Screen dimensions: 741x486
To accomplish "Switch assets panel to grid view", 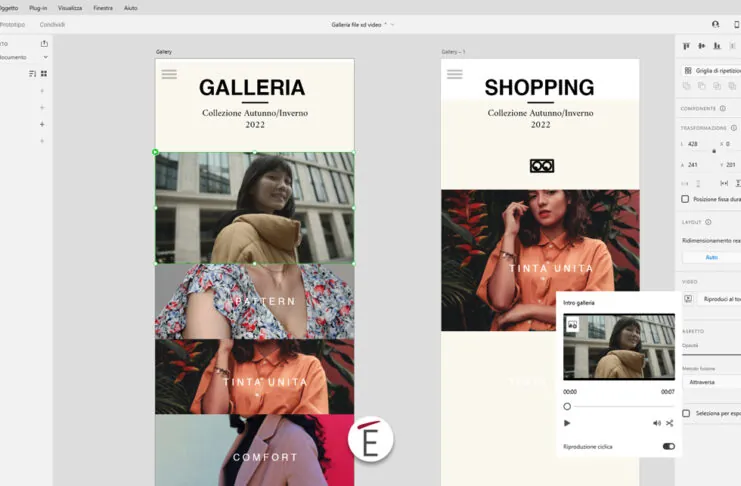I will pyautogui.click(x=44, y=74).
